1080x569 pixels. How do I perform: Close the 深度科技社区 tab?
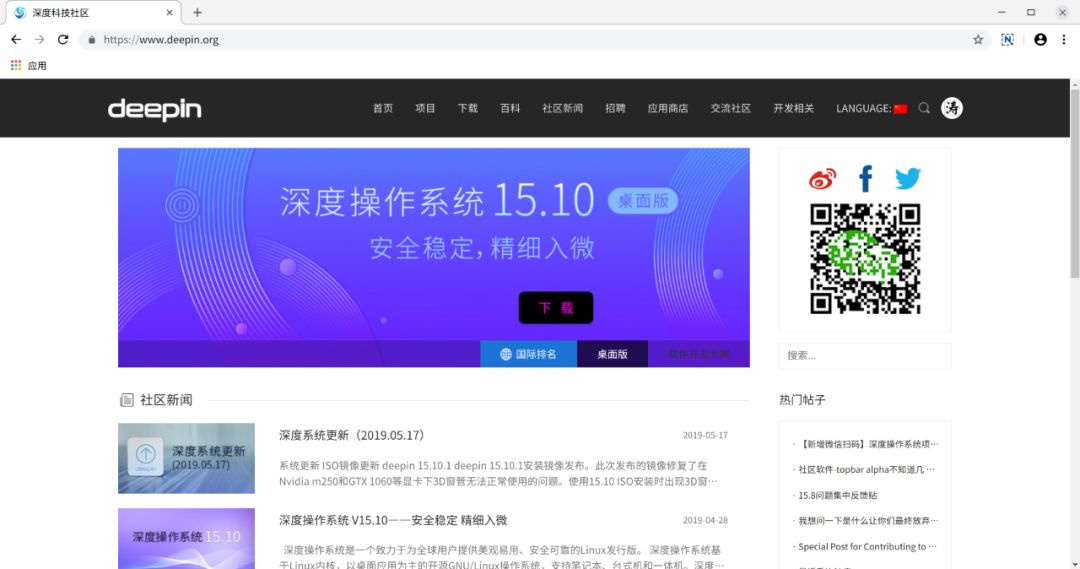tap(169, 12)
